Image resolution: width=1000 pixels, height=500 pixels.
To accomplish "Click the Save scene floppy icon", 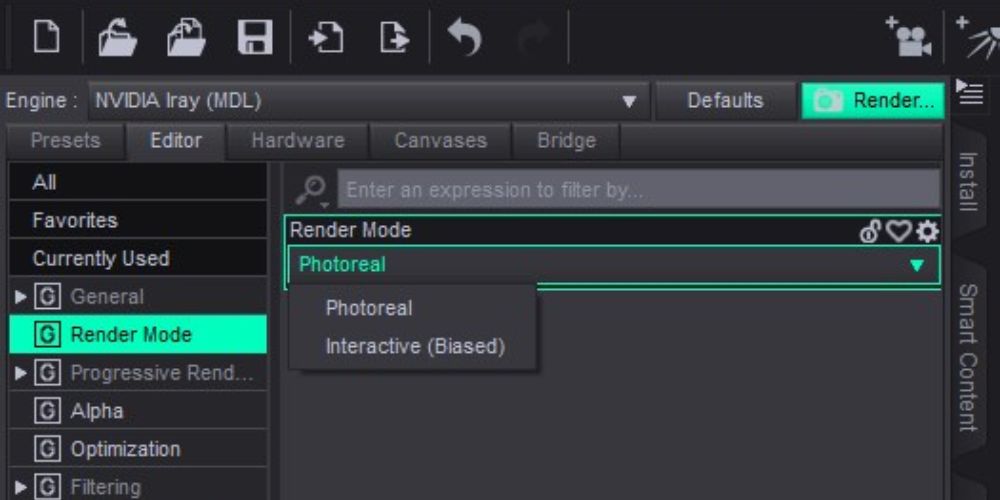I will coord(254,38).
